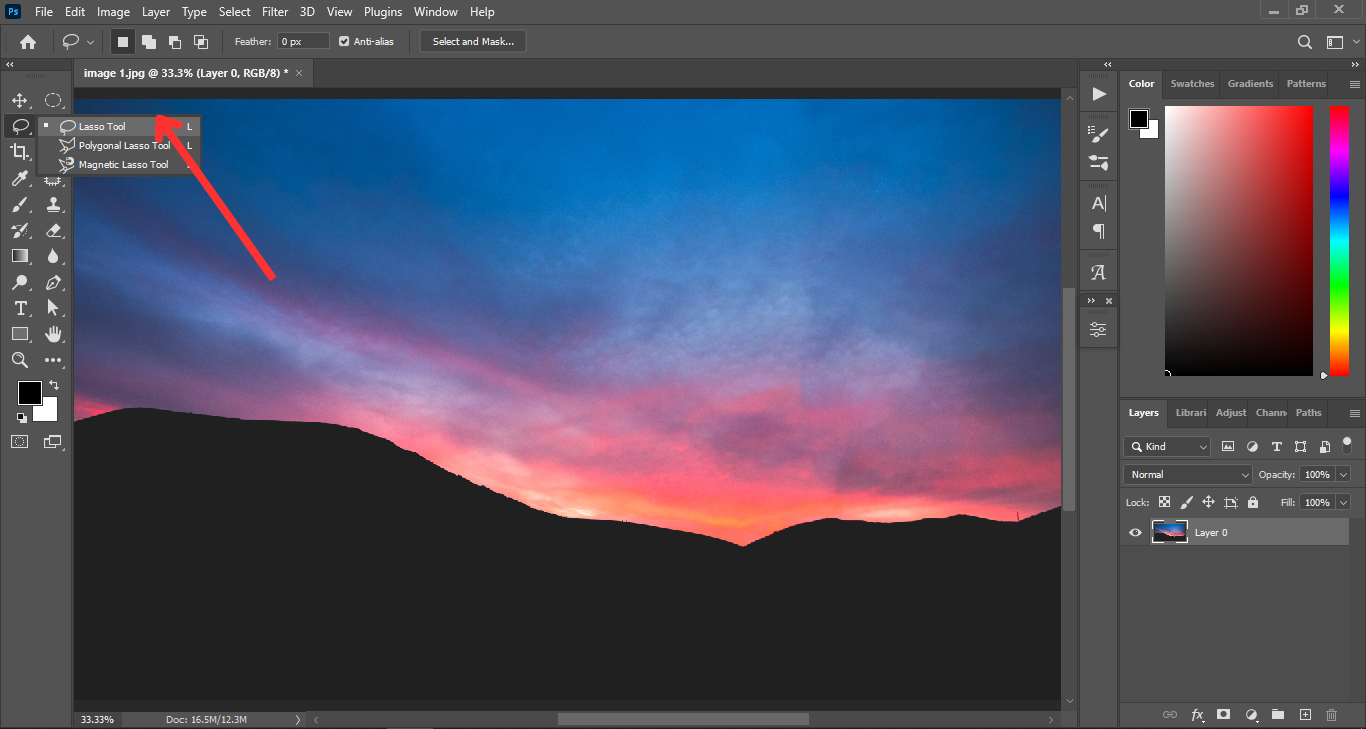The height and width of the screenshot is (729, 1366).
Task: Select the Zoom tool
Action: coord(19,360)
